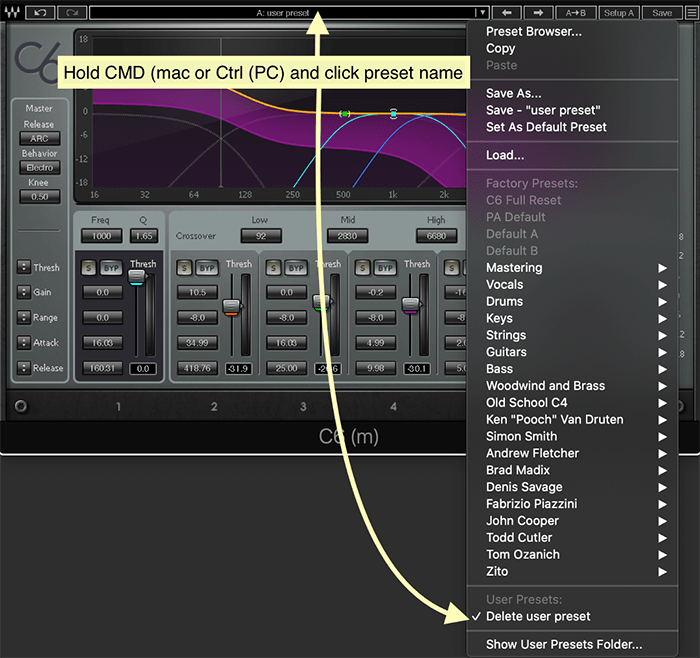Viewport: 700px width, 658px height.
Task: Select Delete user preset menu item
Action: tap(538, 617)
